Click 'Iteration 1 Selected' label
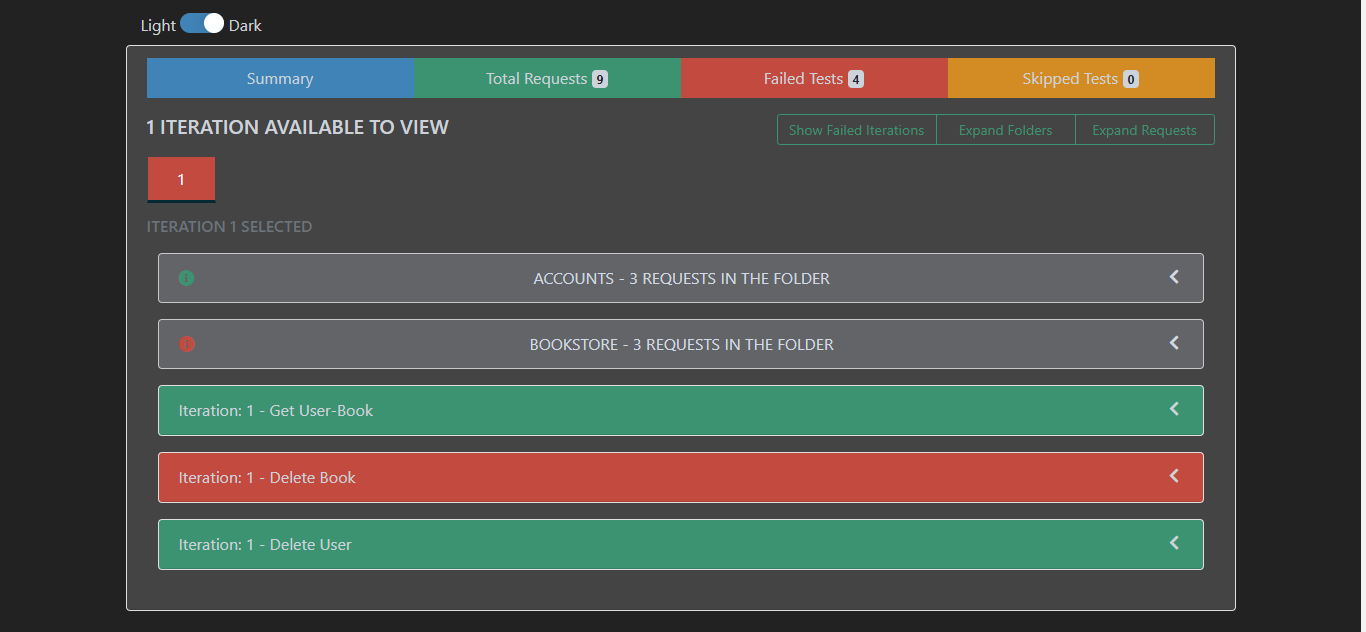Image resolution: width=1366 pixels, height=632 pixels. pos(229,227)
